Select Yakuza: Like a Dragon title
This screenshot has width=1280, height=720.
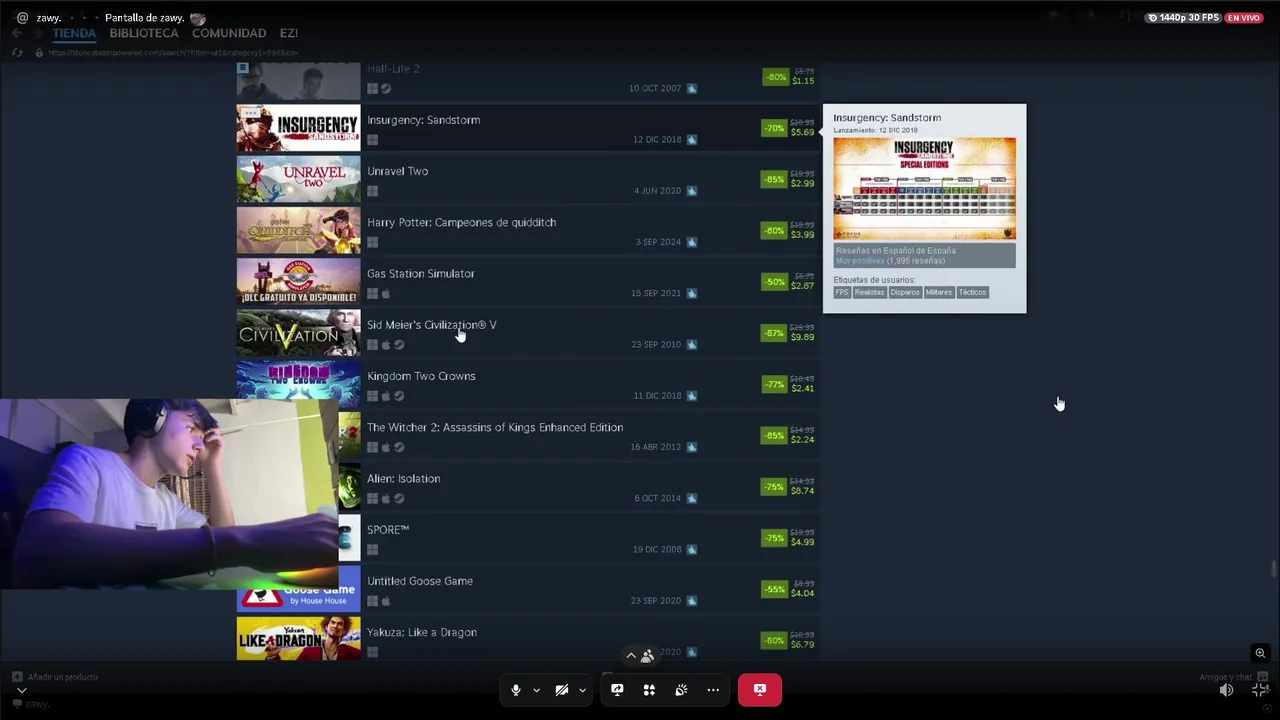pos(422,632)
